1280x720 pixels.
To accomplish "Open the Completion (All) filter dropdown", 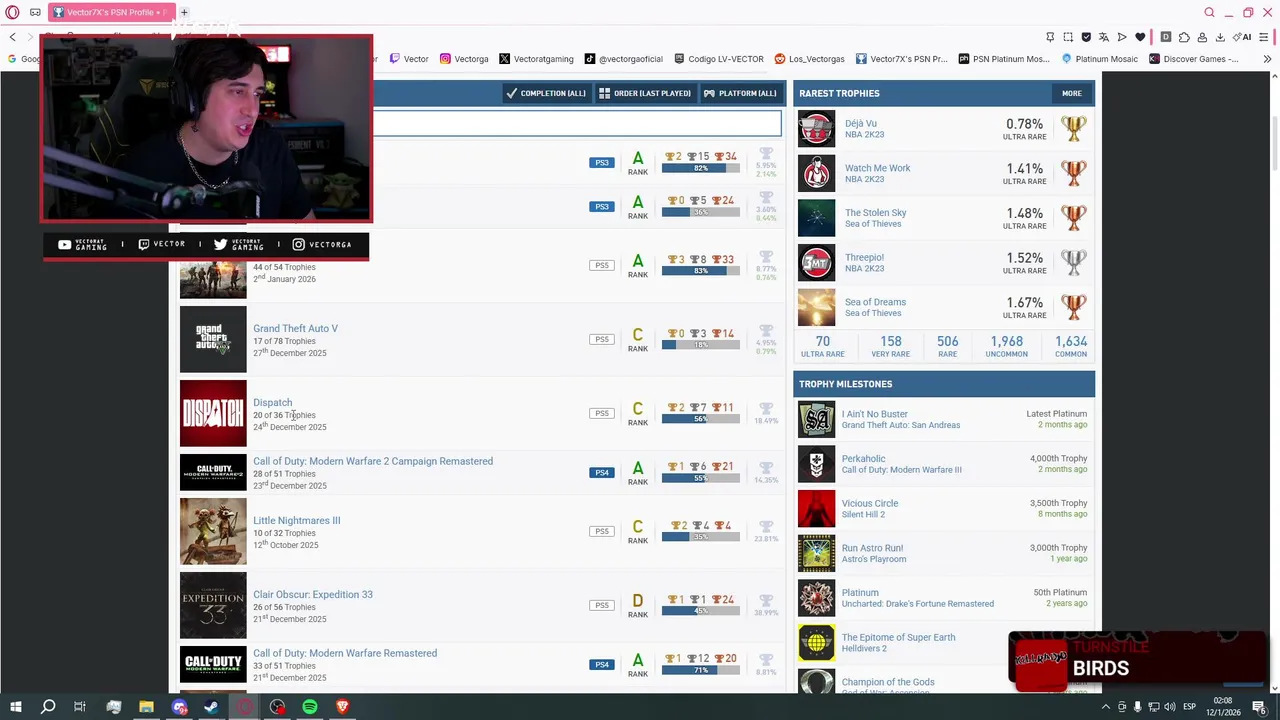I will 546,93.
